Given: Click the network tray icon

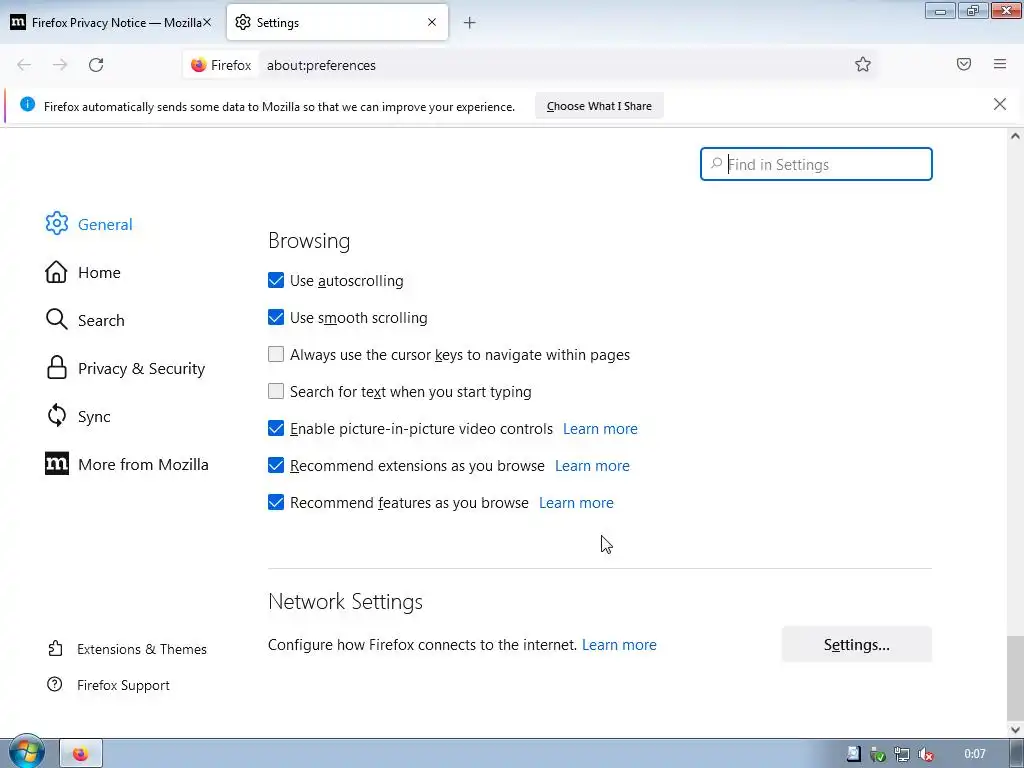Looking at the screenshot, I should tap(902, 754).
